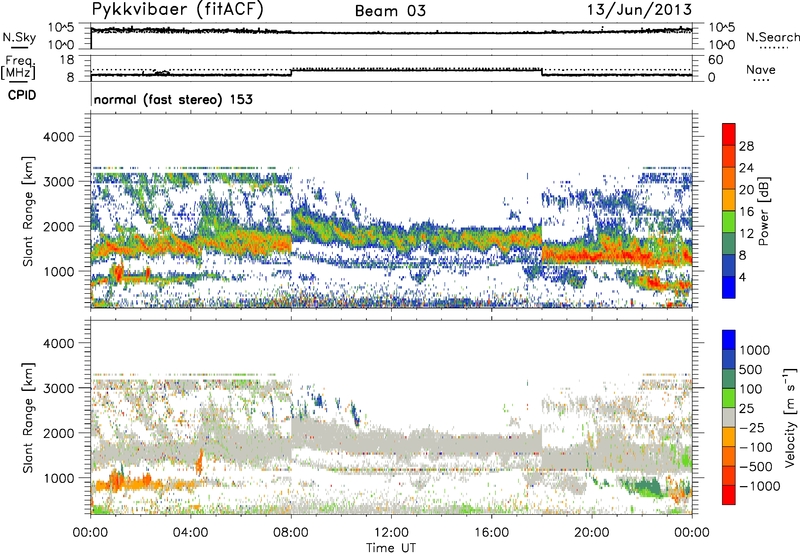Click the 'Nave' legend label

click(x=761, y=69)
